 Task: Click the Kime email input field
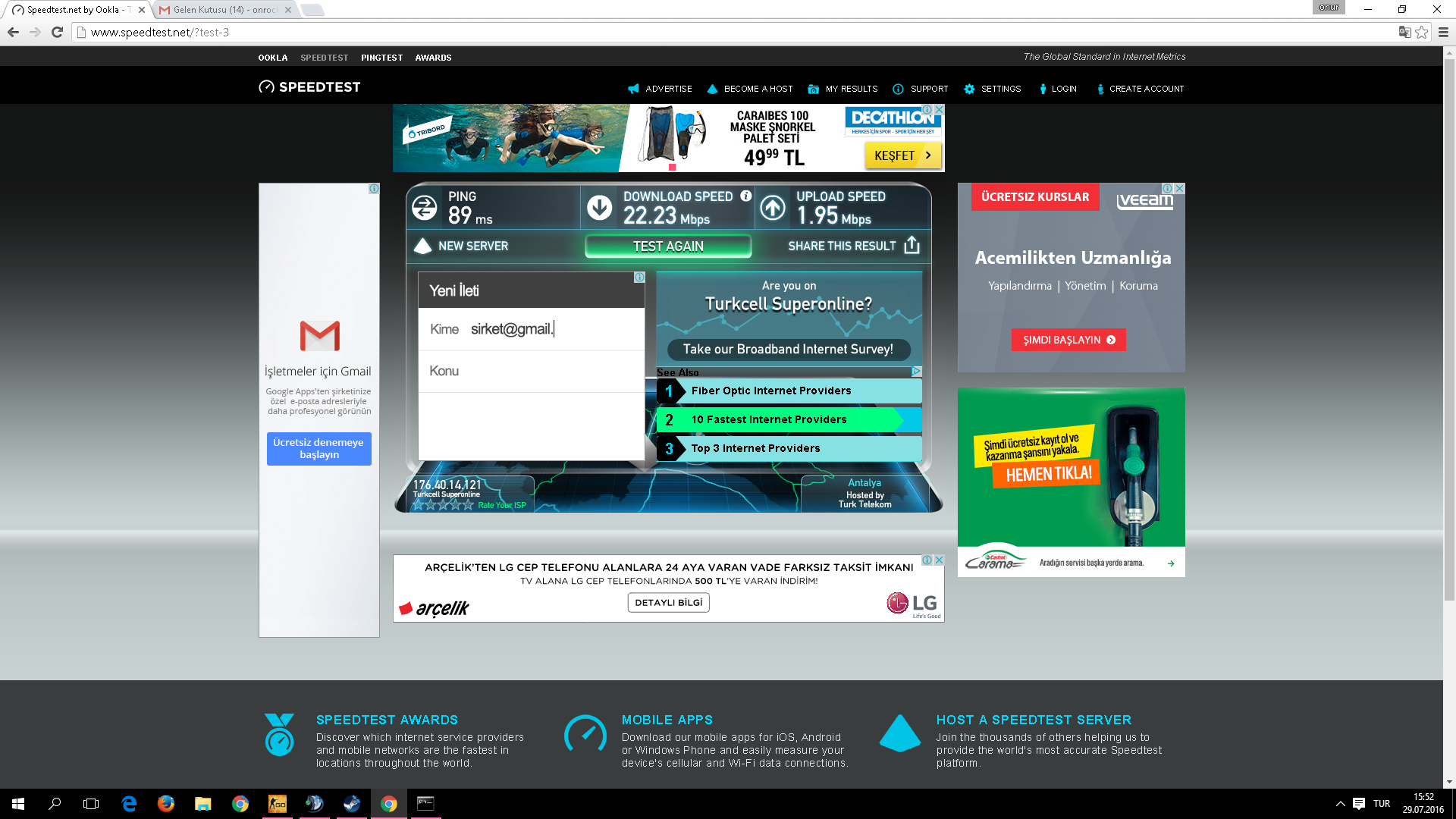tap(532, 329)
